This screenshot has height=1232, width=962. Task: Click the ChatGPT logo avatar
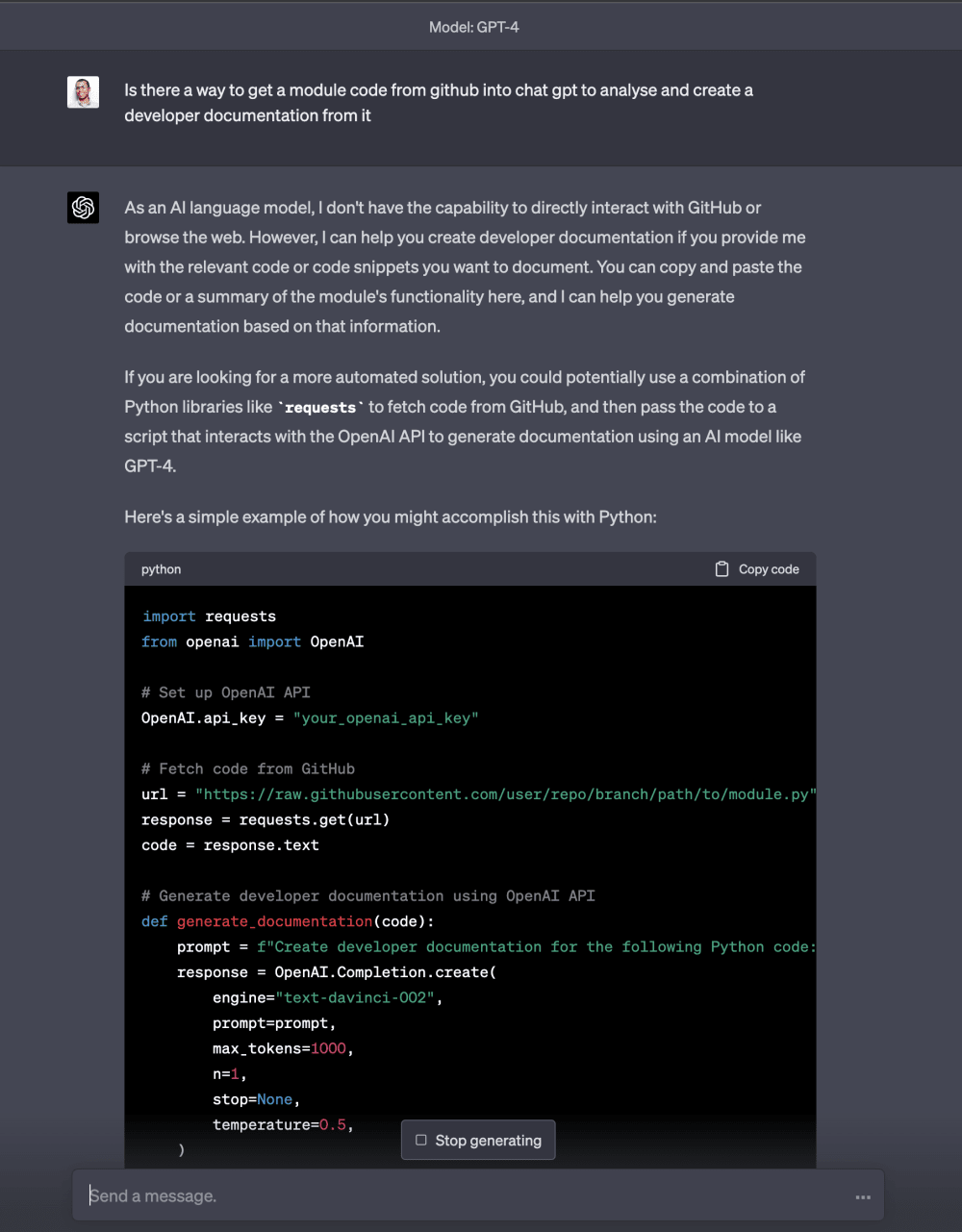click(83, 207)
